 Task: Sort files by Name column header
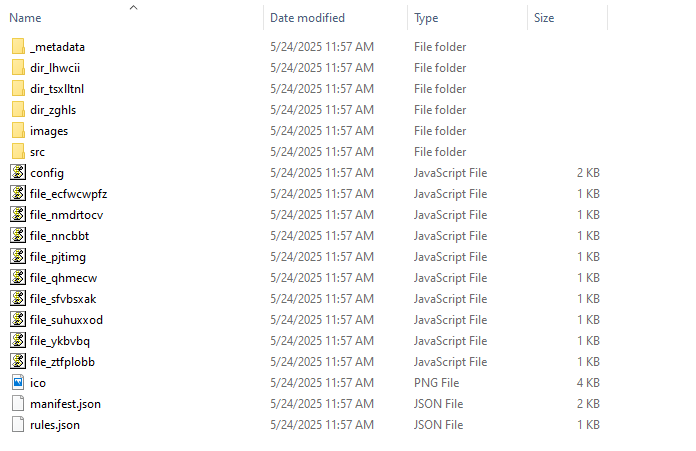pyautogui.click(x=26, y=18)
